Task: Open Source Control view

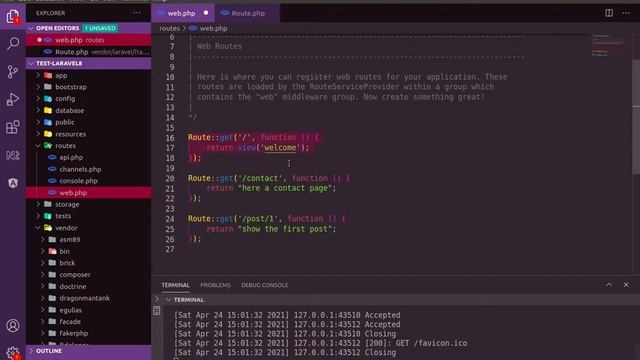Action: click(x=13, y=71)
